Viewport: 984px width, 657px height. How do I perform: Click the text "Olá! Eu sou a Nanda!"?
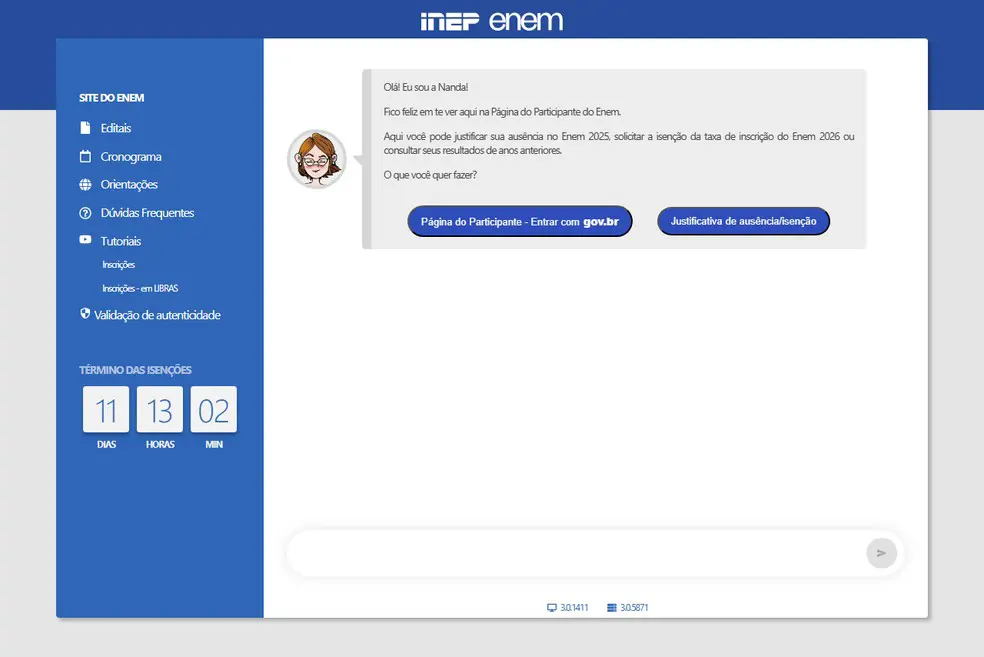[x=426, y=87]
